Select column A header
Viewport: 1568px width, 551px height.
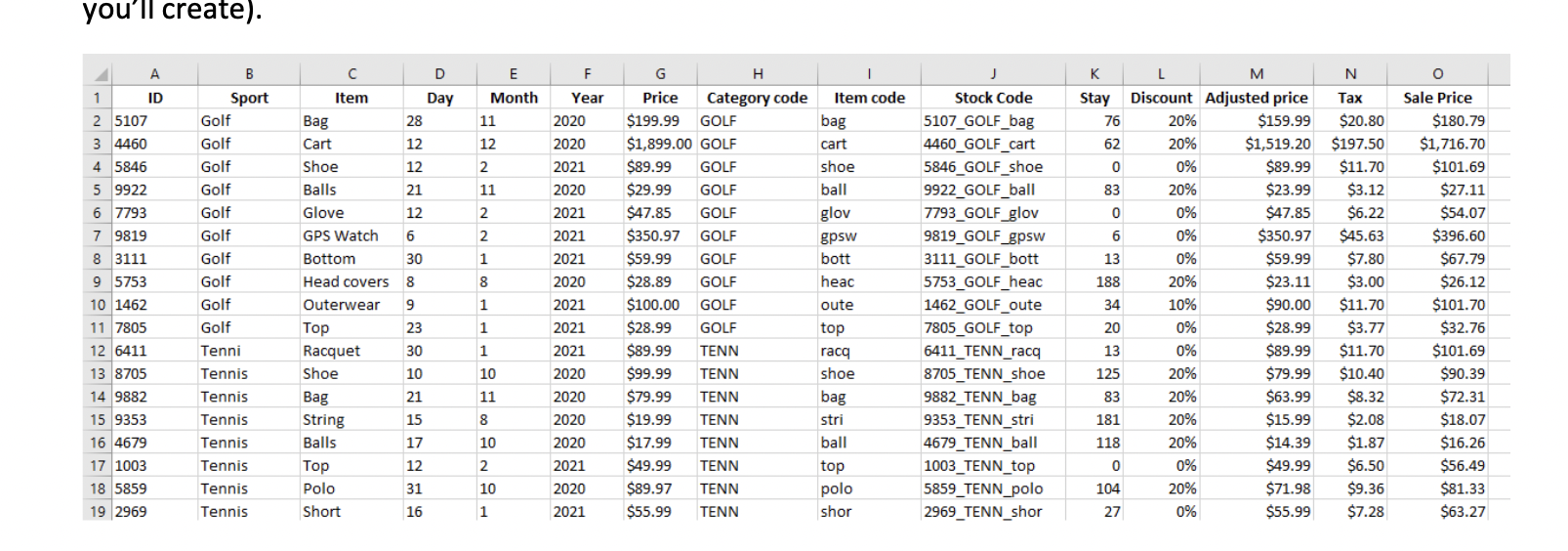[x=154, y=74]
